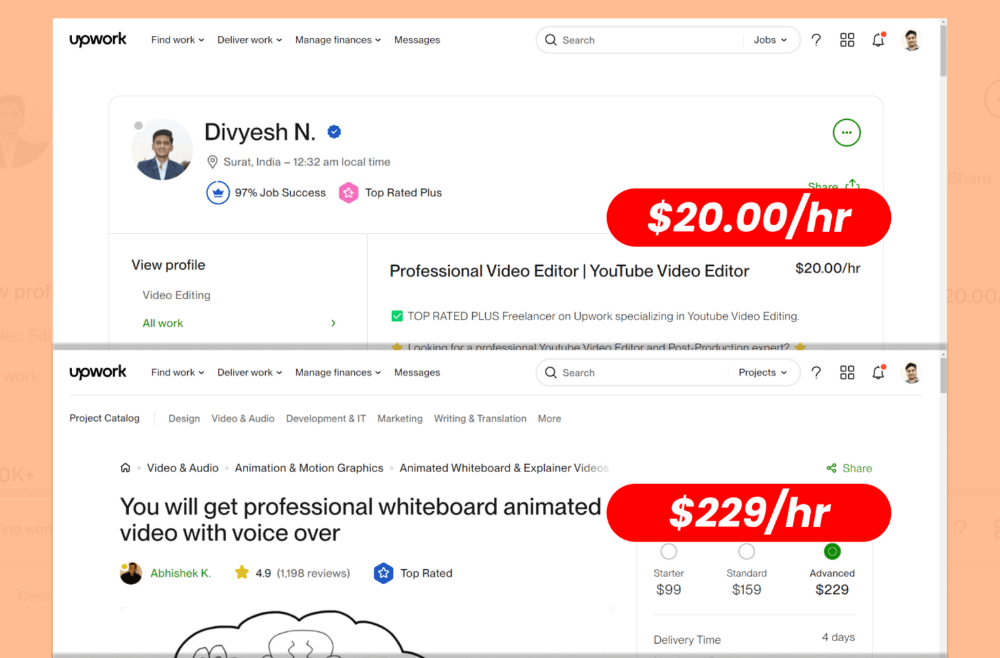
Task: Select the Design category tab
Action: [184, 418]
